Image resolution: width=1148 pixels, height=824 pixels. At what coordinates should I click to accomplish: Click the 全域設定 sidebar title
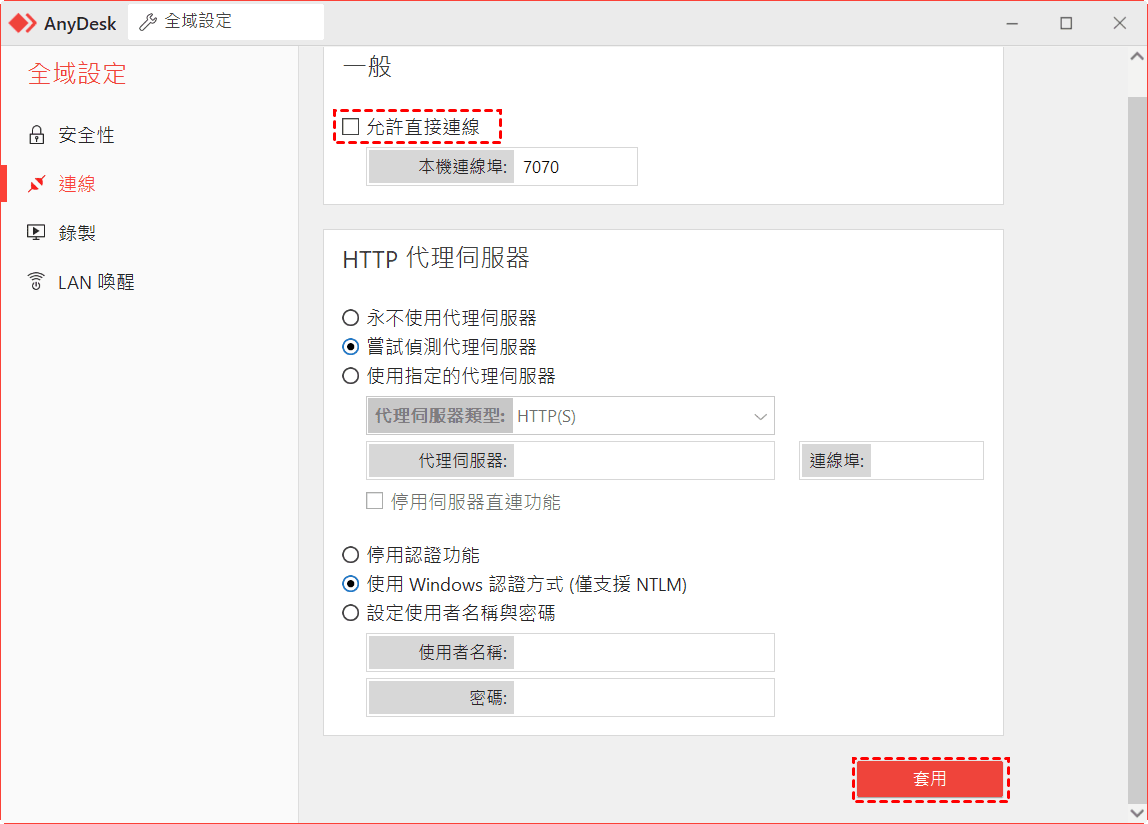coord(77,74)
